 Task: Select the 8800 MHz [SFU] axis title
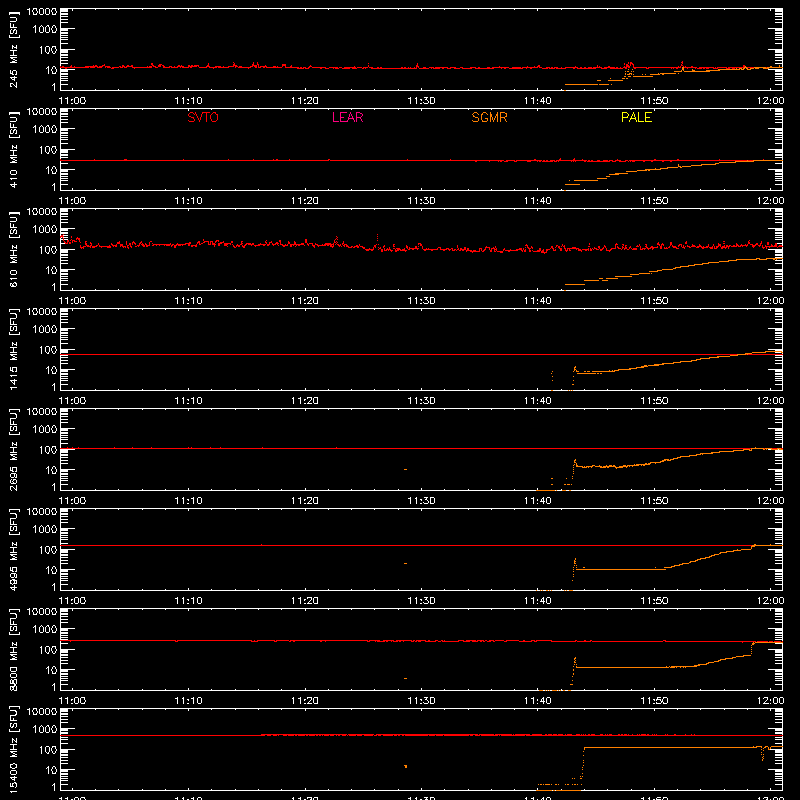coord(13,649)
